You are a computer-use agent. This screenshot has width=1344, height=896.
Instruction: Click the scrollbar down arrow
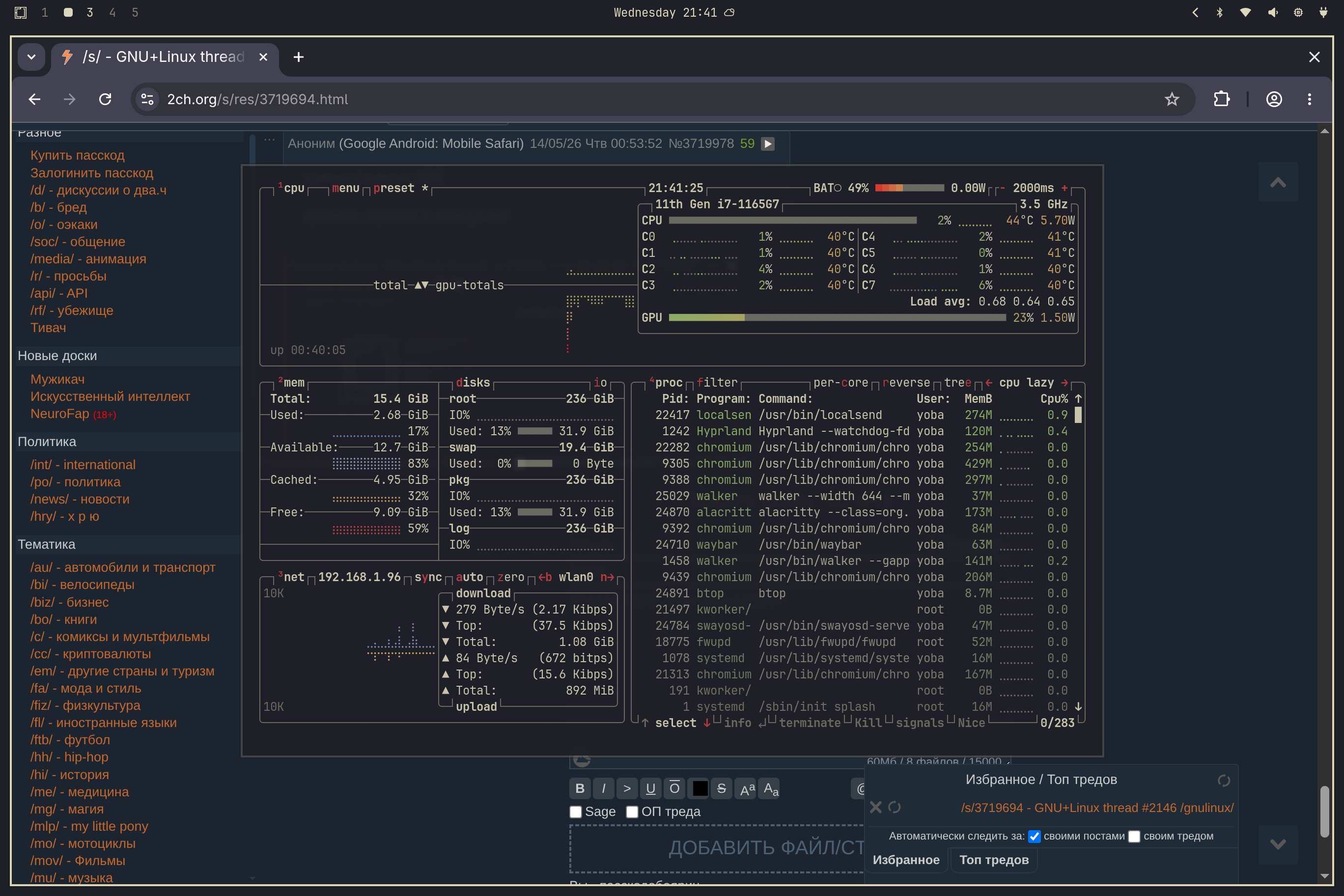click(1324, 876)
